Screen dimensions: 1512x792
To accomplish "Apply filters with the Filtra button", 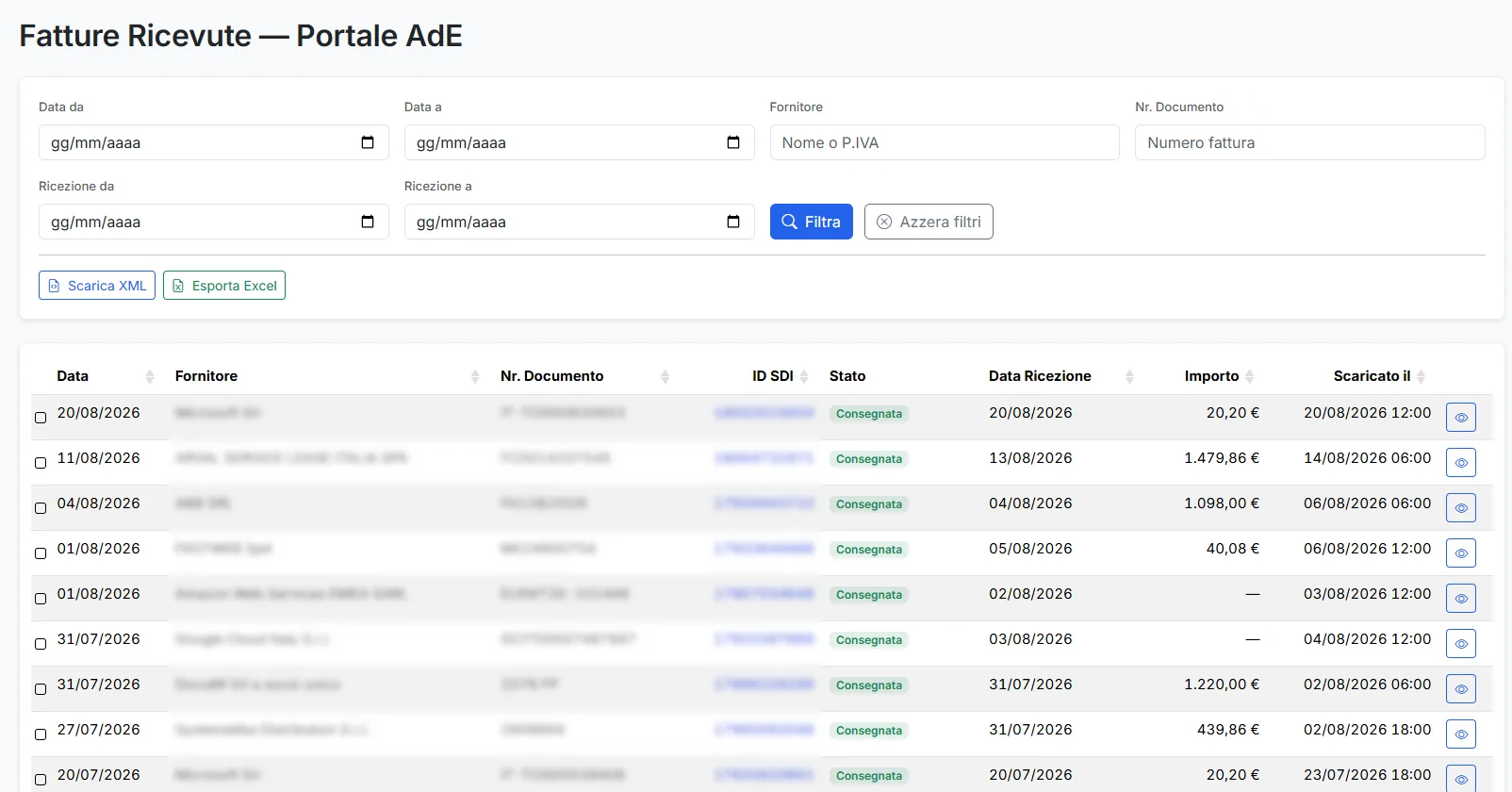I will pos(811,222).
